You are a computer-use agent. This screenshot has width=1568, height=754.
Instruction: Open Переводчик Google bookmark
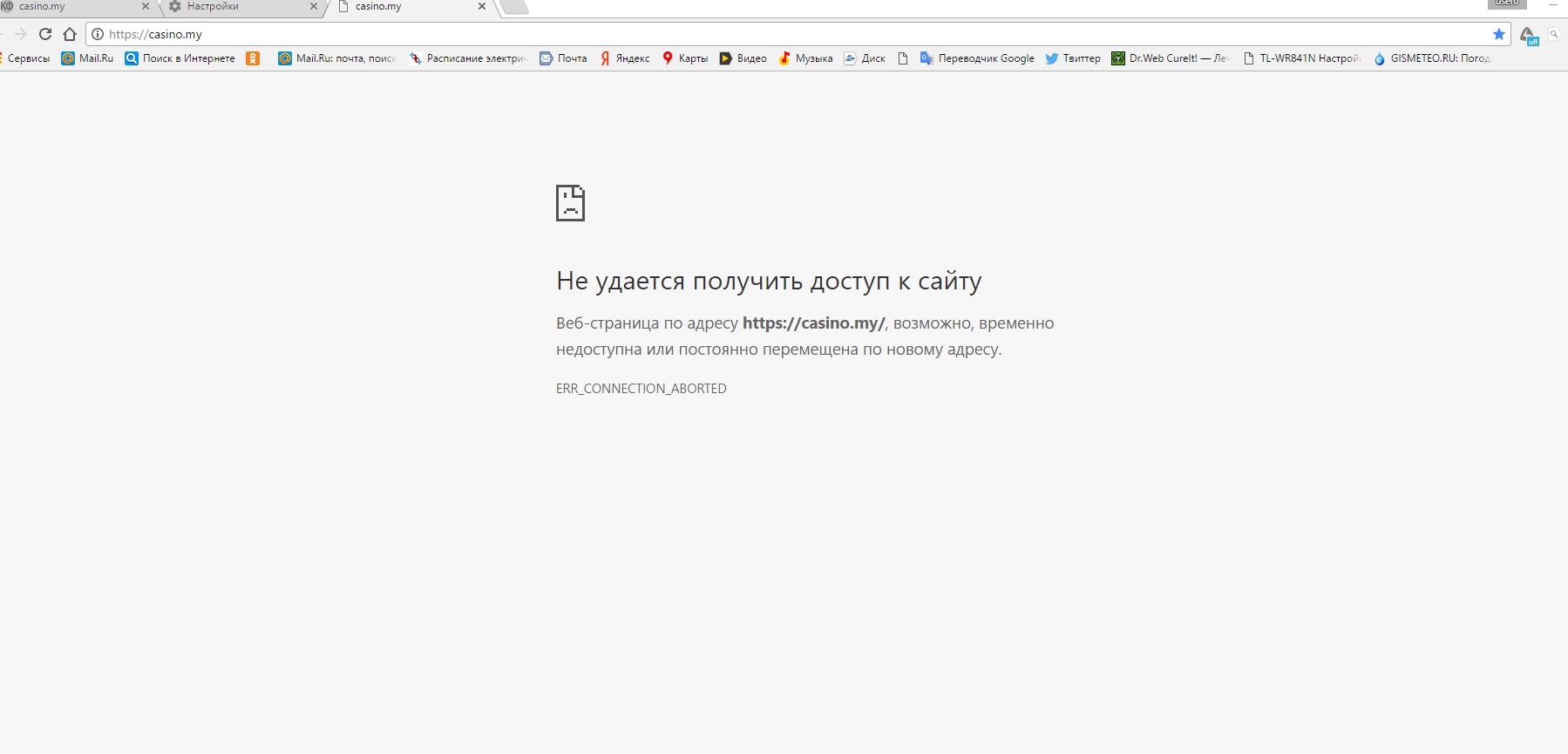pyautogui.click(x=977, y=58)
